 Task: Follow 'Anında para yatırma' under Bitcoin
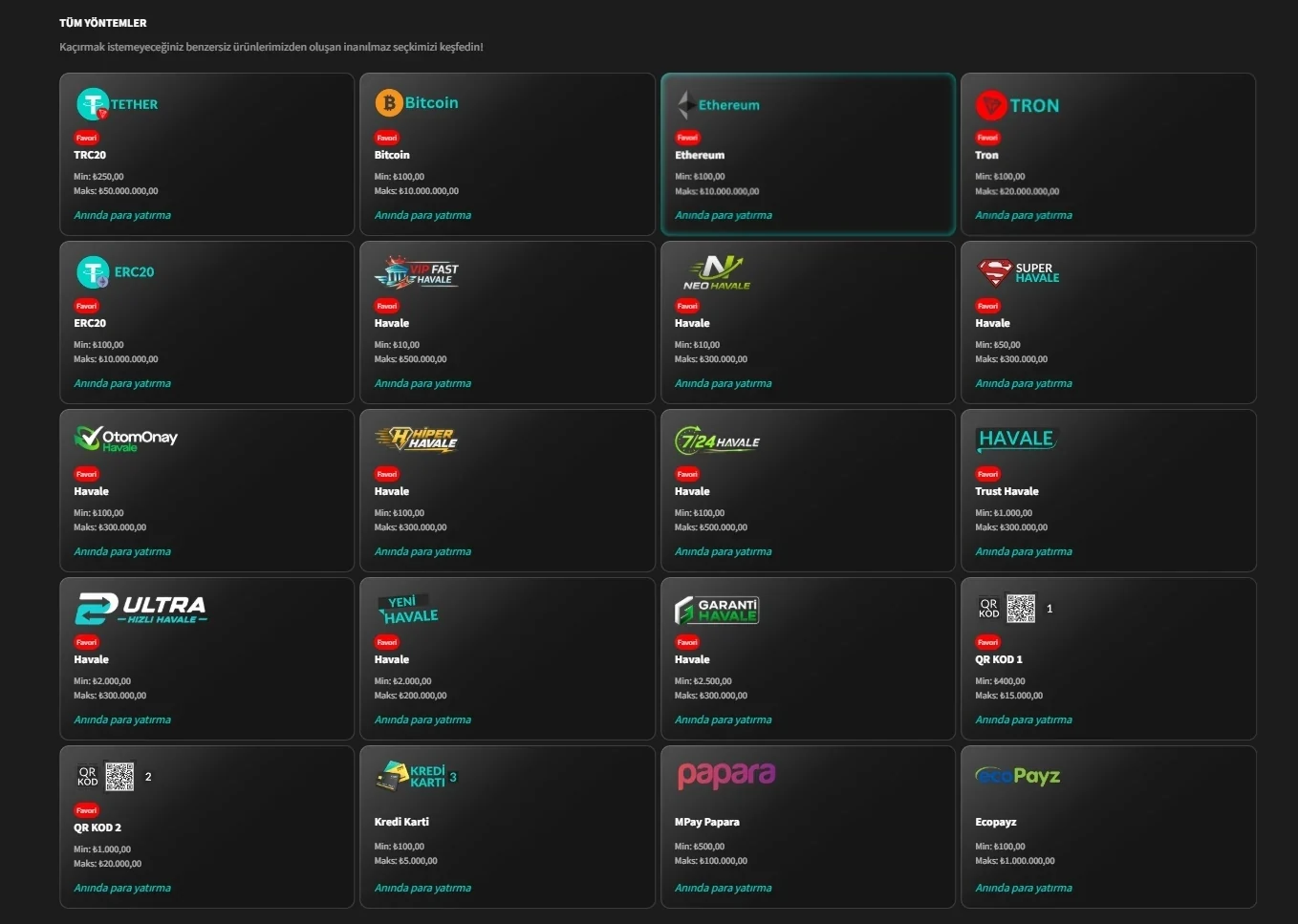pyautogui.click(x=422, y=215)
